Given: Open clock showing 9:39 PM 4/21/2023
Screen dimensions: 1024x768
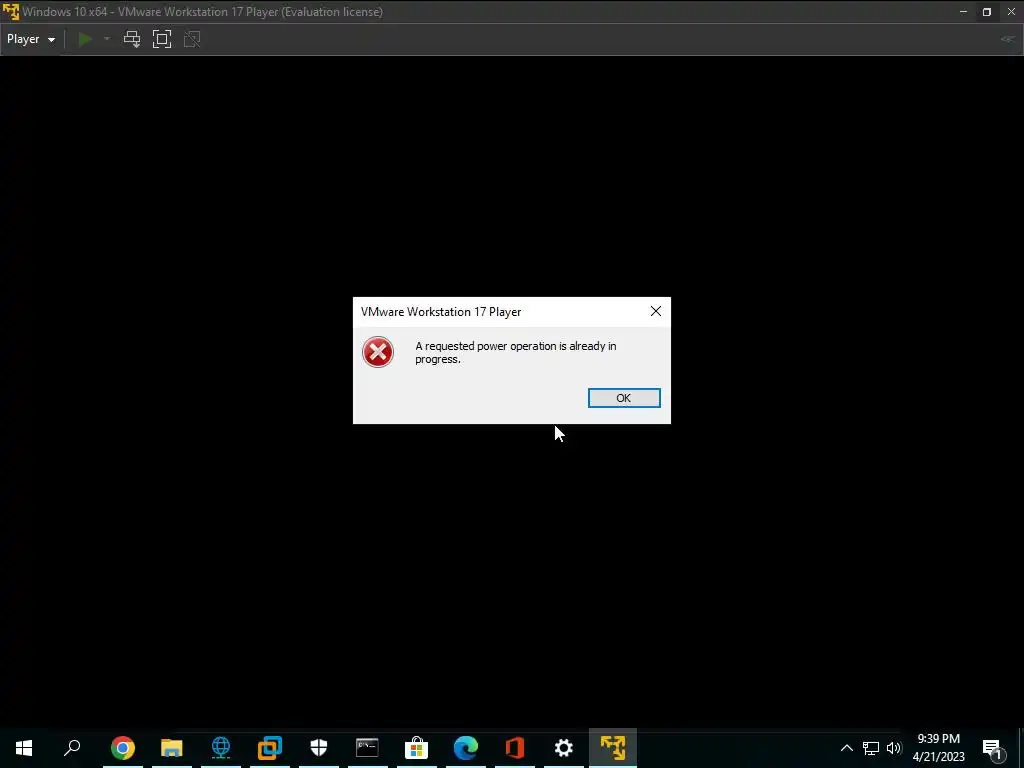Looking at the screenshot, I should coord(938,748).
